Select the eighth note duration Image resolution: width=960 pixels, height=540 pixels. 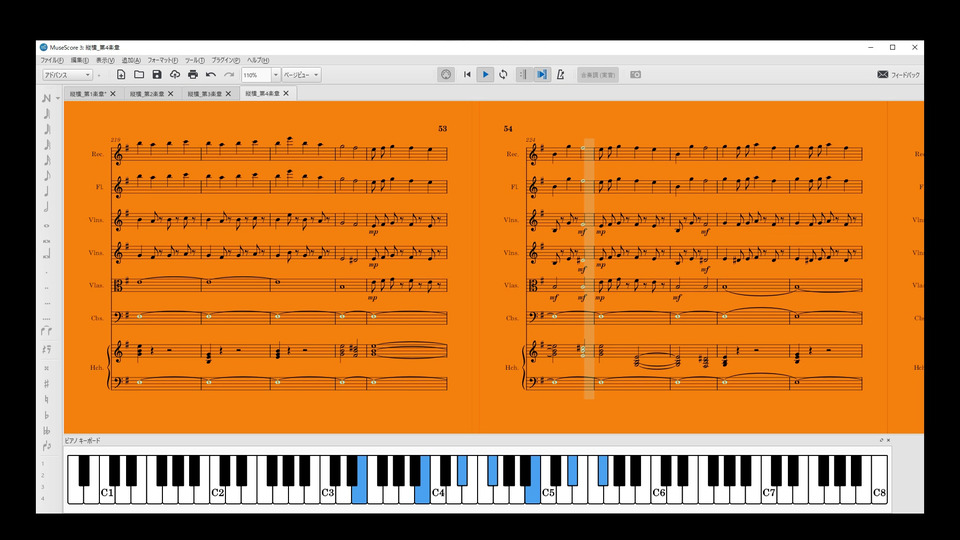(47, 176)
